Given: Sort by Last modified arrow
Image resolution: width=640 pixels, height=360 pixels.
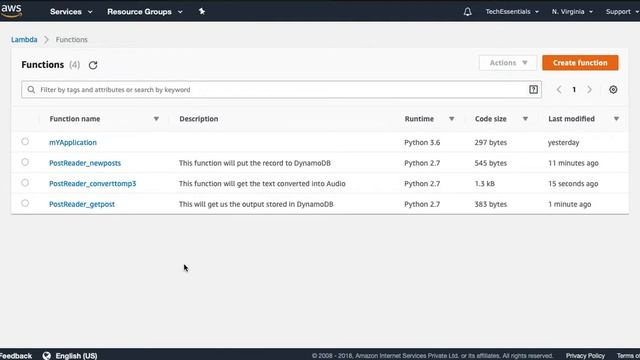Looking at the screenshot, I should (616, 119).
